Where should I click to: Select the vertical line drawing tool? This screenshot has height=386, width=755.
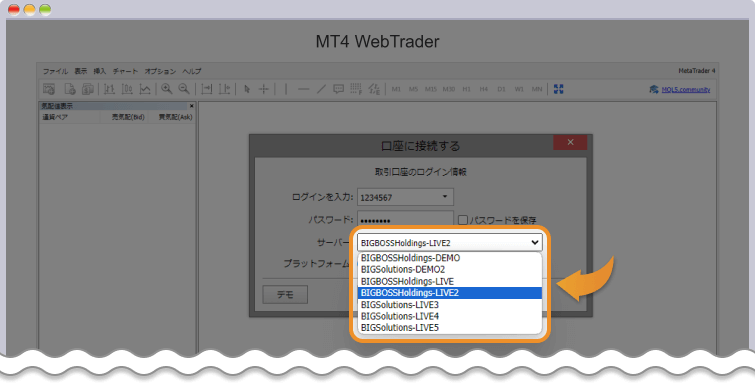(x=286, y=89)
